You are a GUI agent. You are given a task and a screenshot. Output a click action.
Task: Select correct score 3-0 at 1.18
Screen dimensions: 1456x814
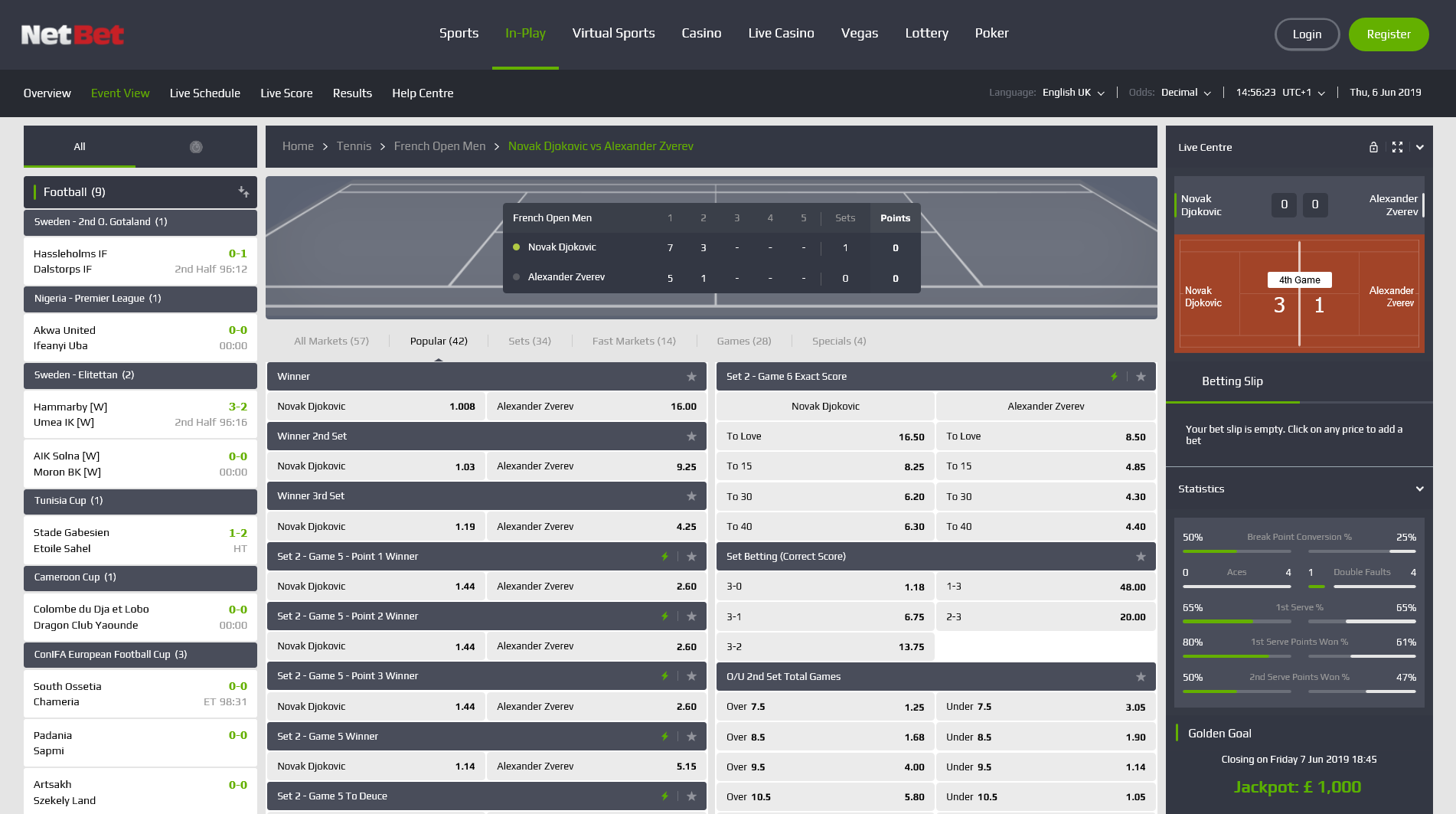pyautogui.click(x=825, y=587)
